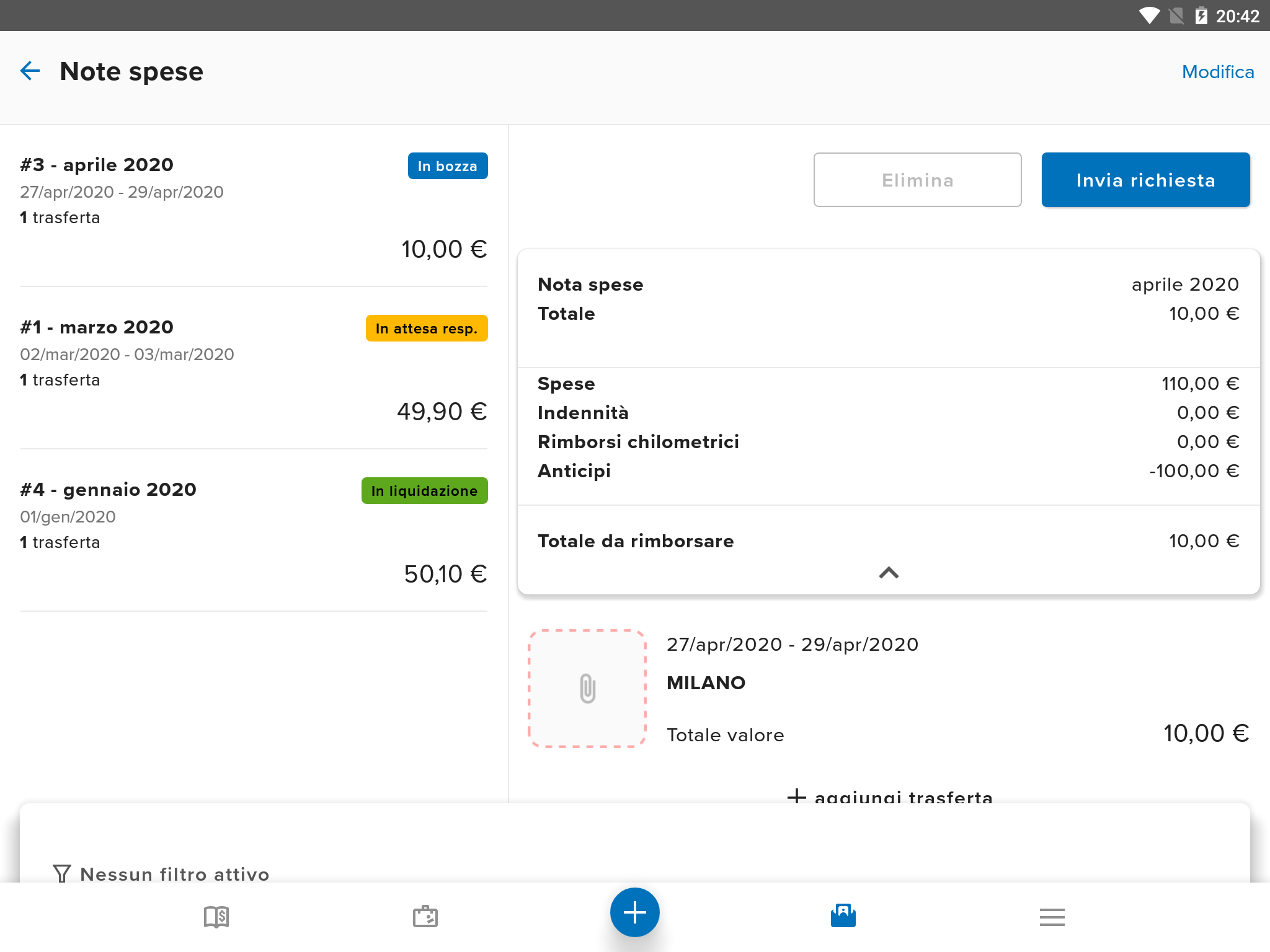Screen dimensions: 1270x952
Task: Click the battery status icon
Action: coord(1201,15)
